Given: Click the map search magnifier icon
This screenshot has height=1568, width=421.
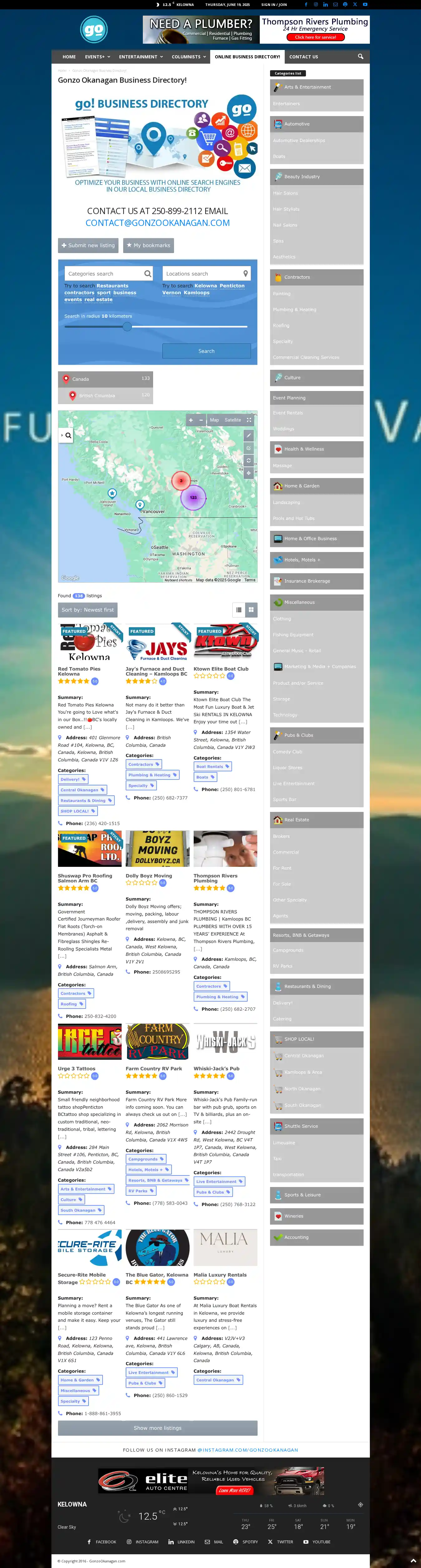Looking at the screenshot, I should [x=68, y=435].
